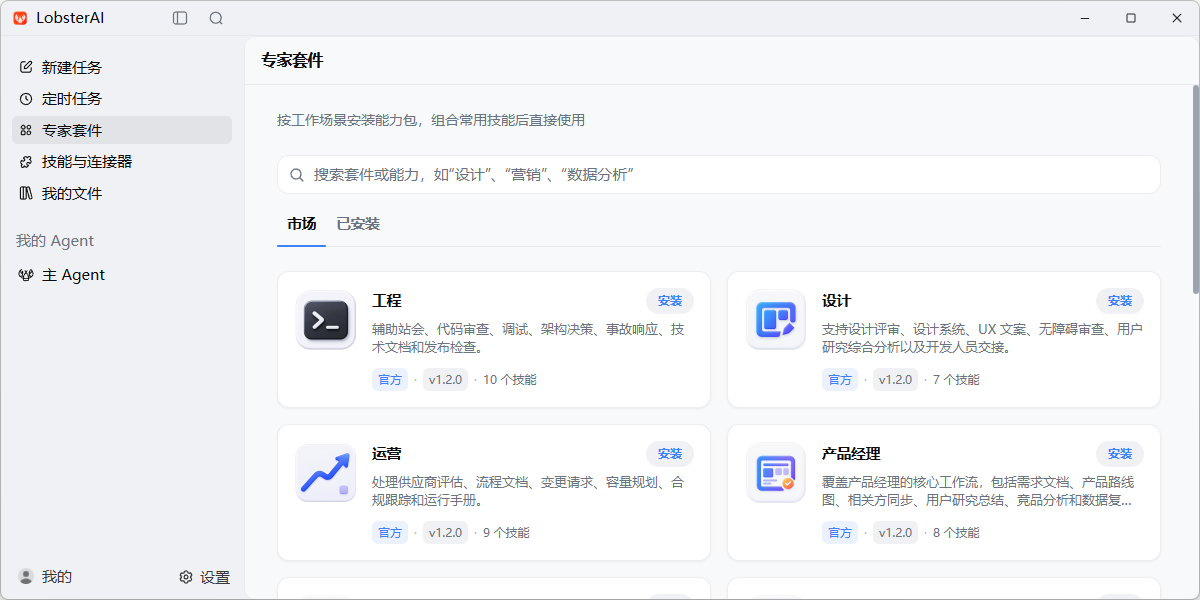Install the 工程 package
Image resolution: width=1200 pixels, height=600 pixels.
[670, 301]
